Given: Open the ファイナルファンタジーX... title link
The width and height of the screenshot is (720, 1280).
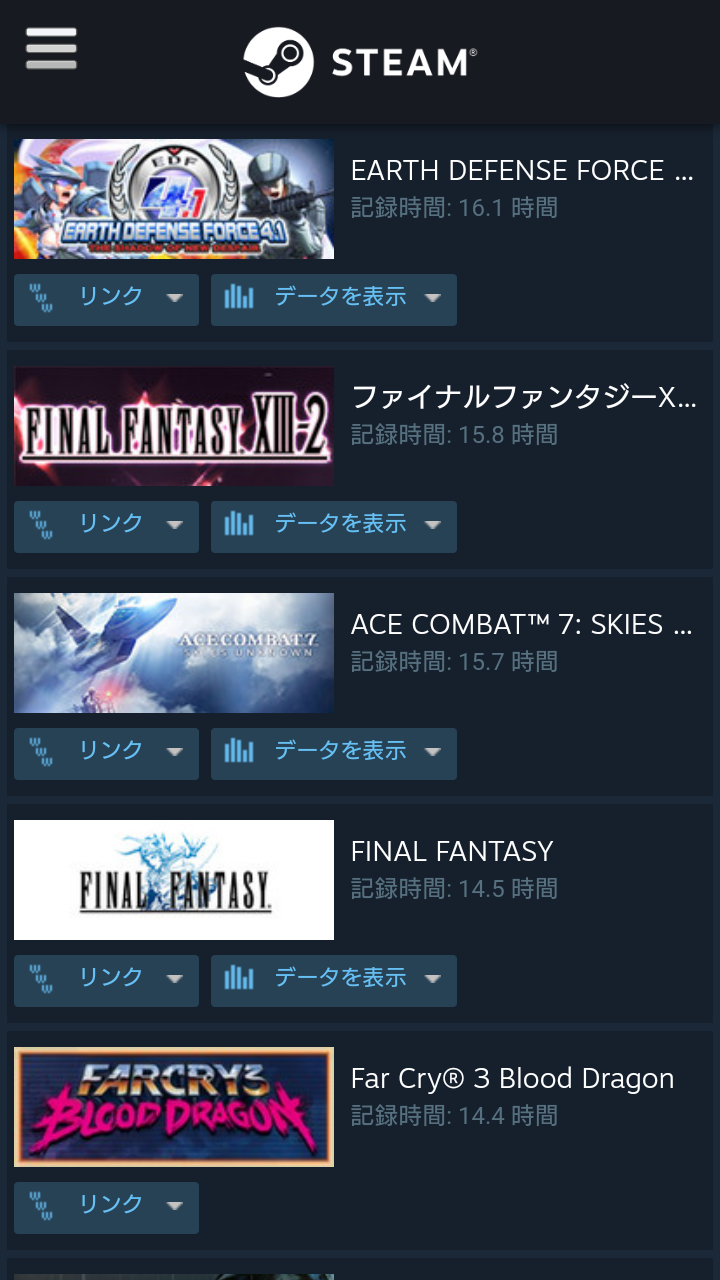Looking at the screenshot, I should [524, 397].
